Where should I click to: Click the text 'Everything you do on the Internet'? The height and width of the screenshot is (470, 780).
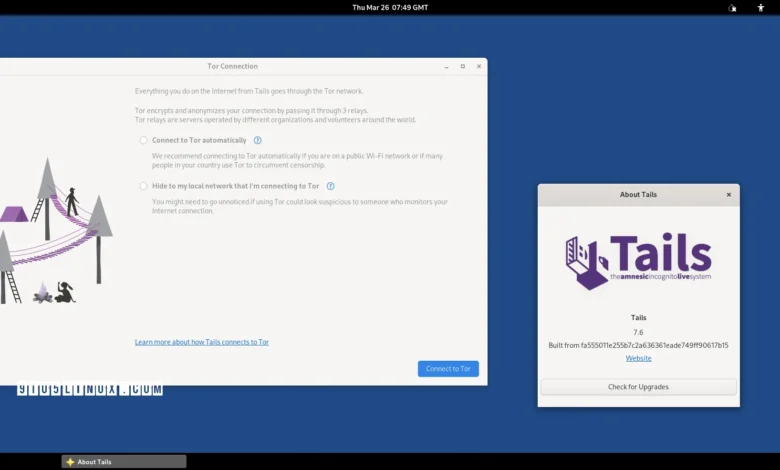(x=249, y=91)
